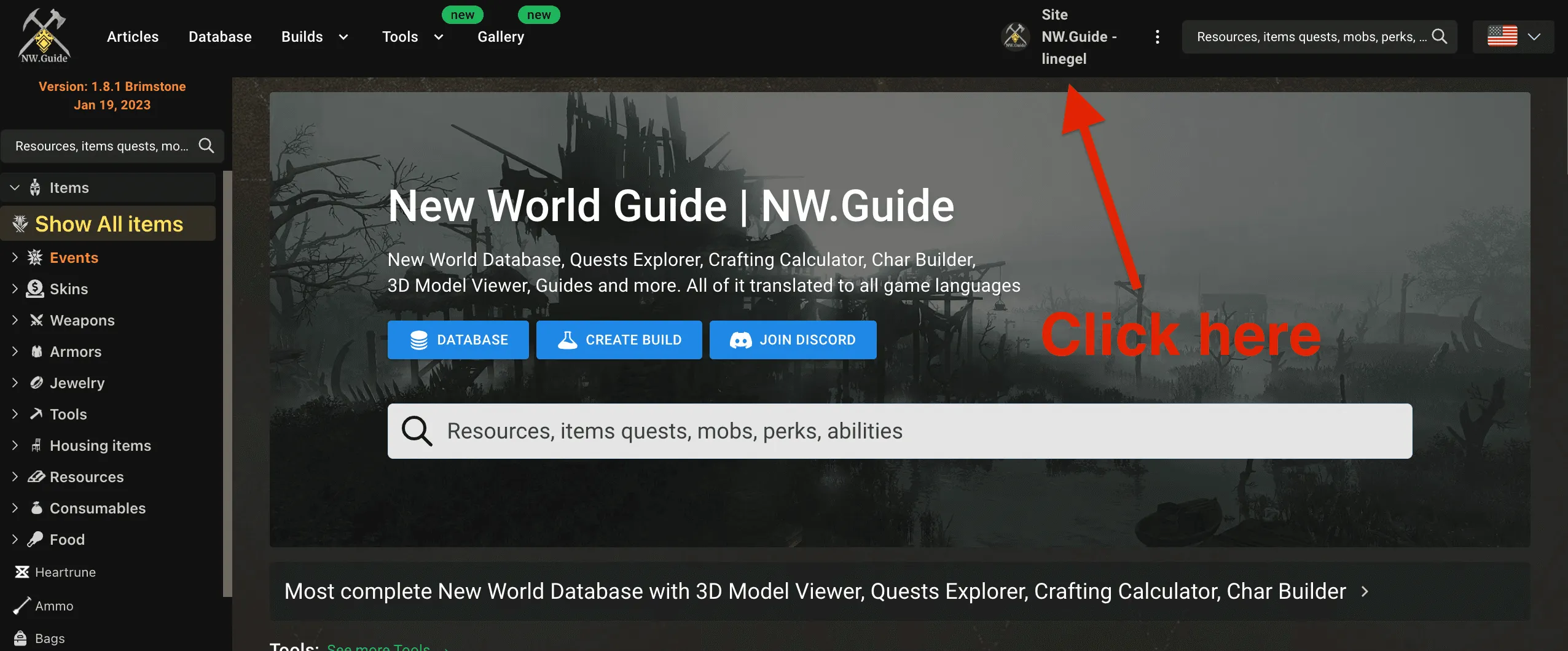Click the CREATE BUILD button

pos(619,340)
